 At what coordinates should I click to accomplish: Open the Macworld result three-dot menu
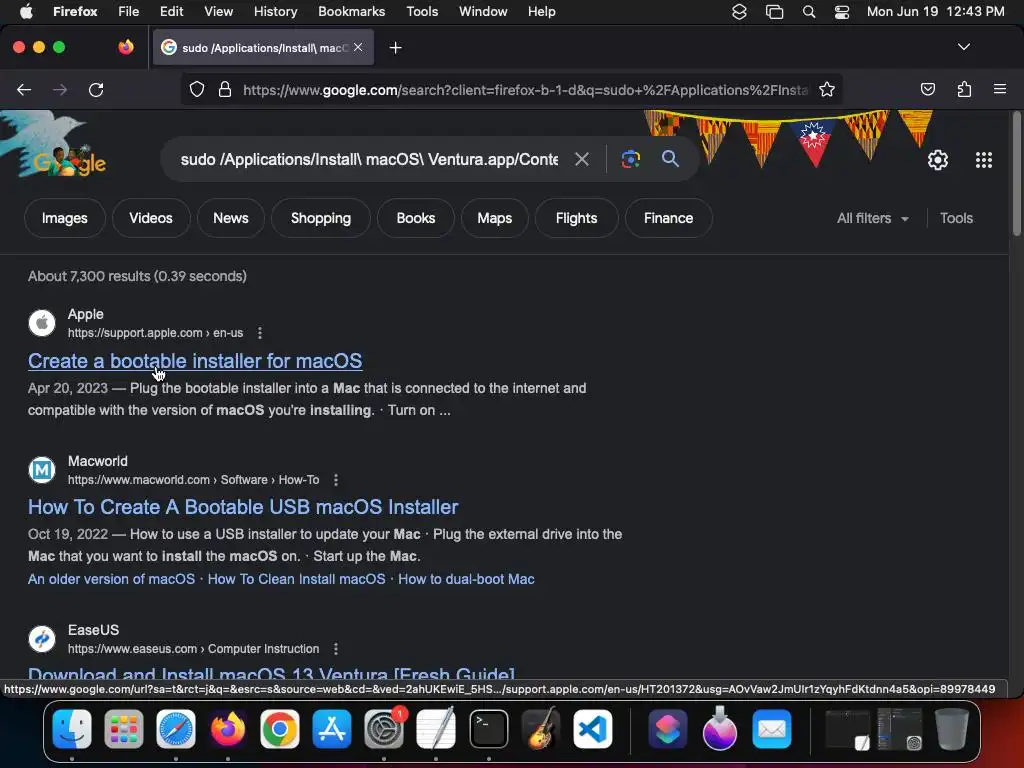336,480
